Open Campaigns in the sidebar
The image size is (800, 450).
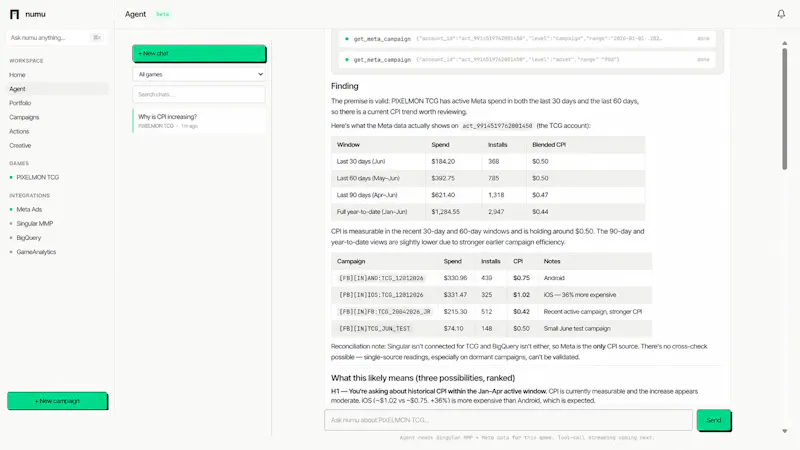click(x=24, y=117)
